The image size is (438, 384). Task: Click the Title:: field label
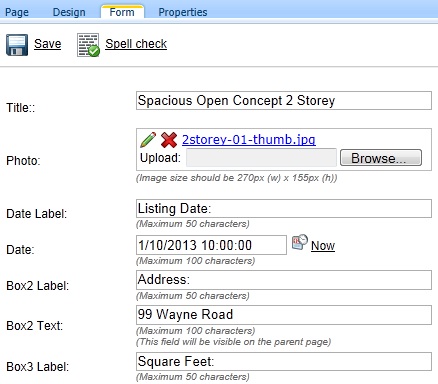coord(21,108)
